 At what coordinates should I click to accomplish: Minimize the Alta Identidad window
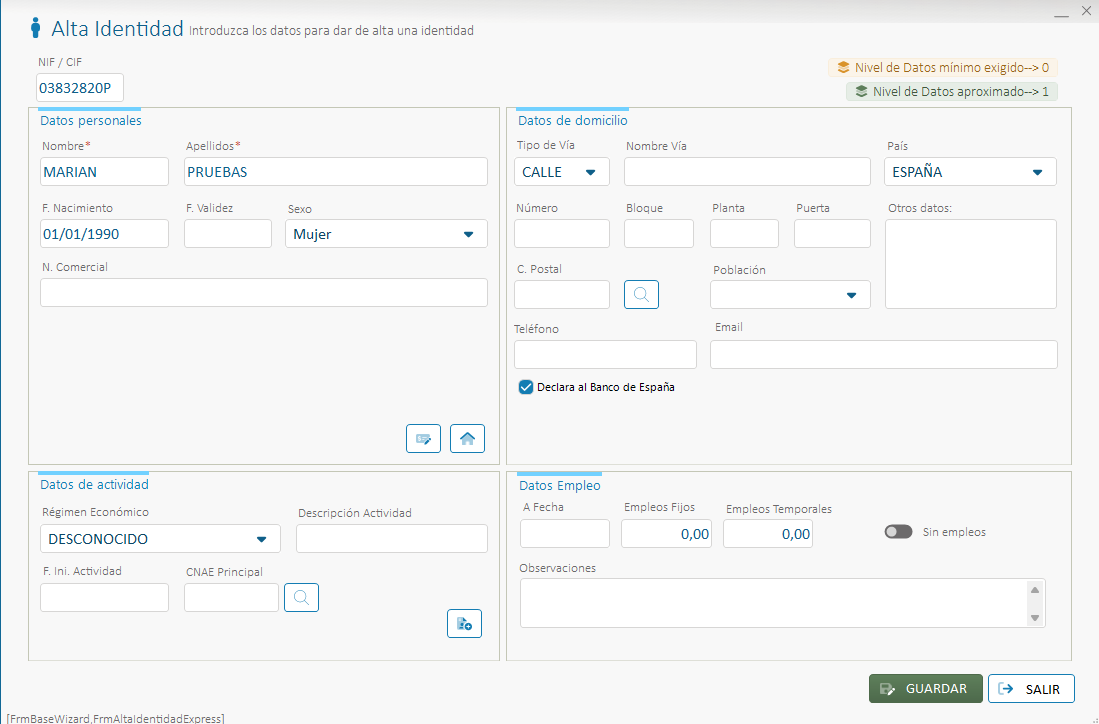pyautogui.click(x=1061, y=13)
